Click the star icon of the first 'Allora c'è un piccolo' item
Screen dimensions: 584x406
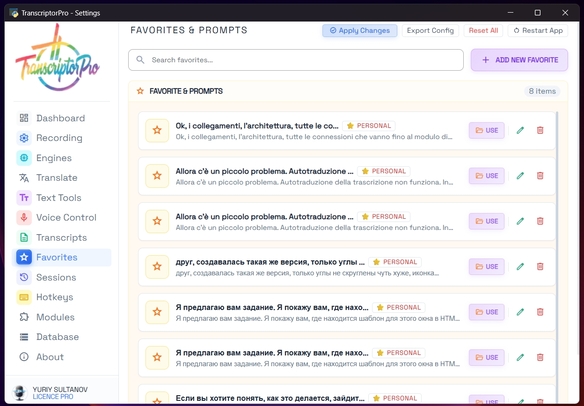click(157, 176)
